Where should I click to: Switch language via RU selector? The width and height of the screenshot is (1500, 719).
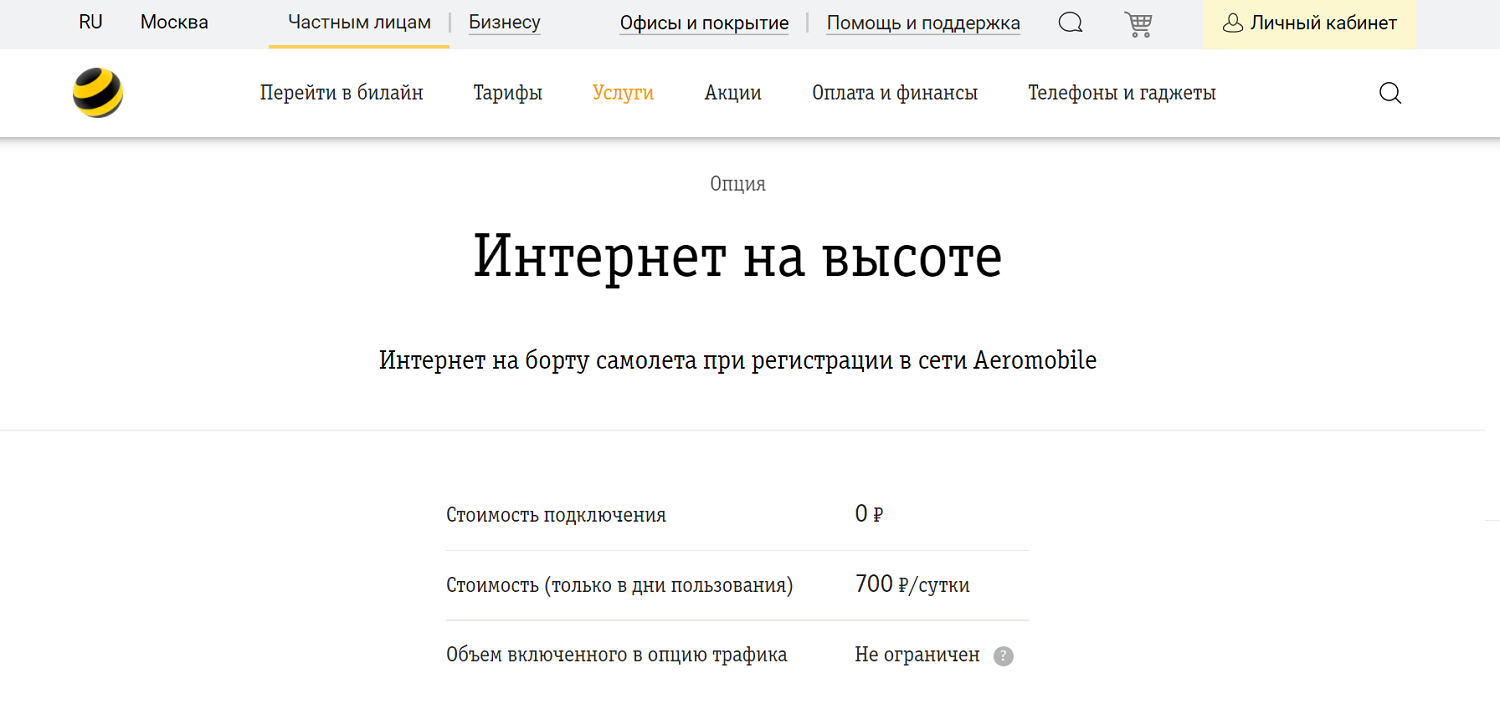tap(91, 22)
